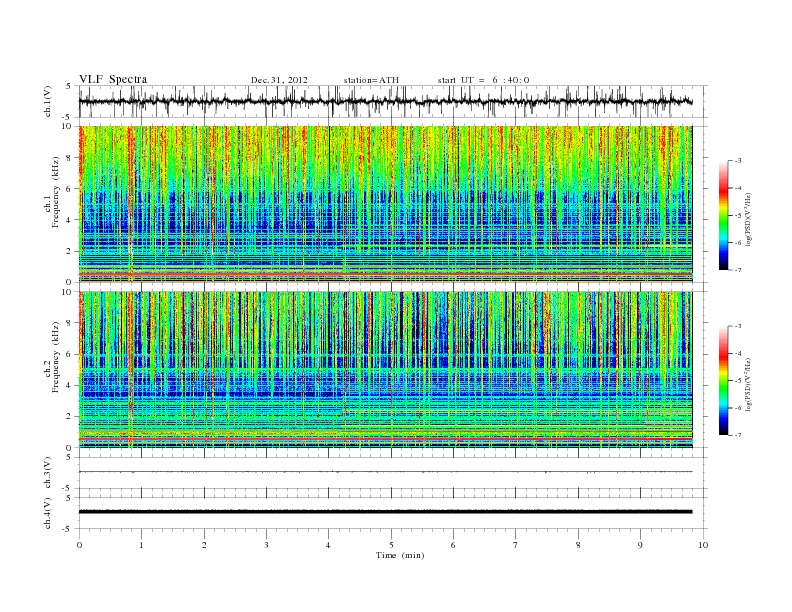The image size is (792, 612).
Task: Click time axis tick label "5"
Action: tap(391, 545)
